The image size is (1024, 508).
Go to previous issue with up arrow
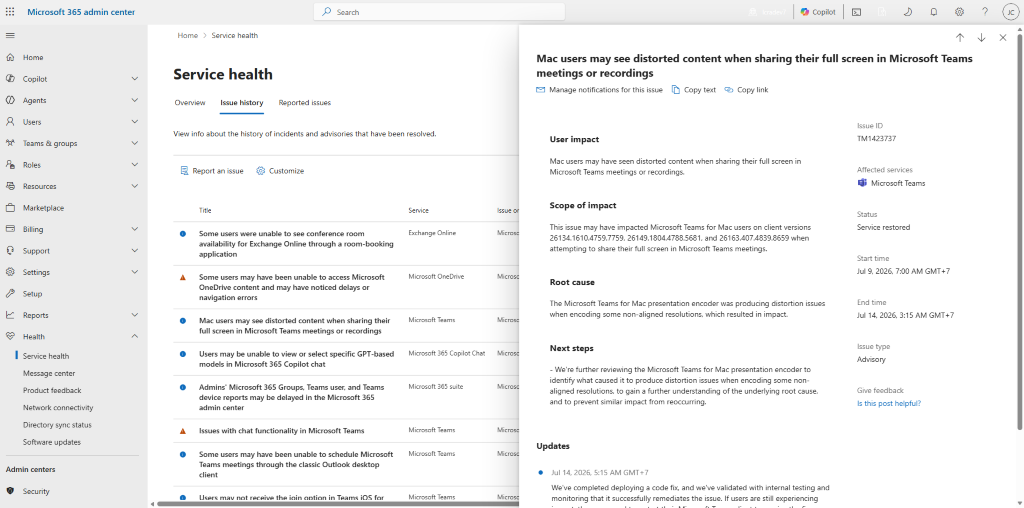pyautogui.click(x=959, y=38)
